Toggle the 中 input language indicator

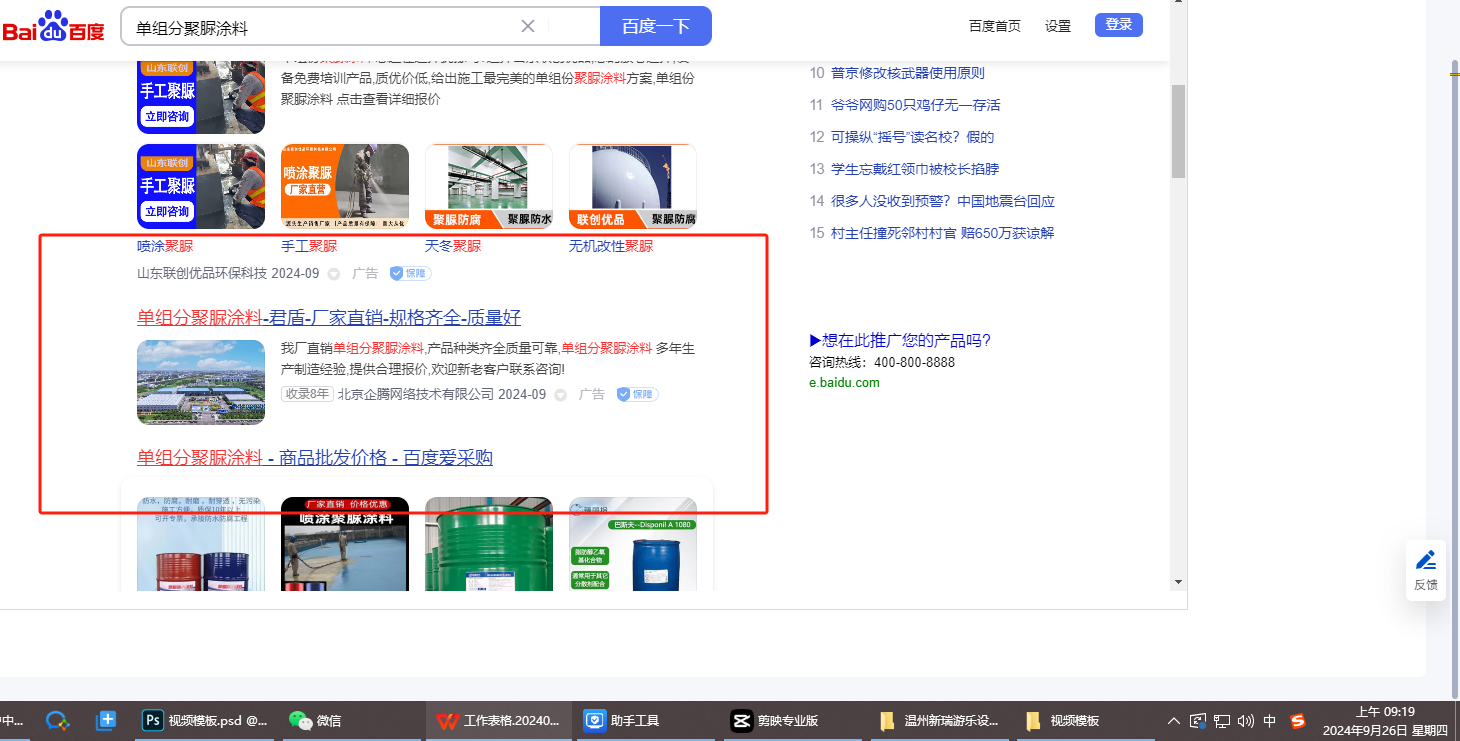tap(1270, 720)
